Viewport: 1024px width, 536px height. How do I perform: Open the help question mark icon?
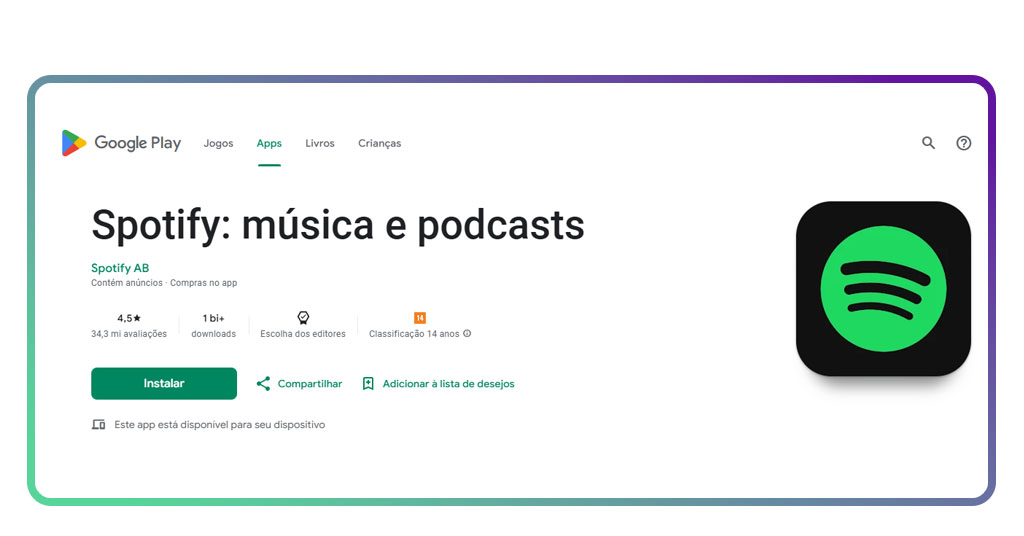click(x=963, y=143)
